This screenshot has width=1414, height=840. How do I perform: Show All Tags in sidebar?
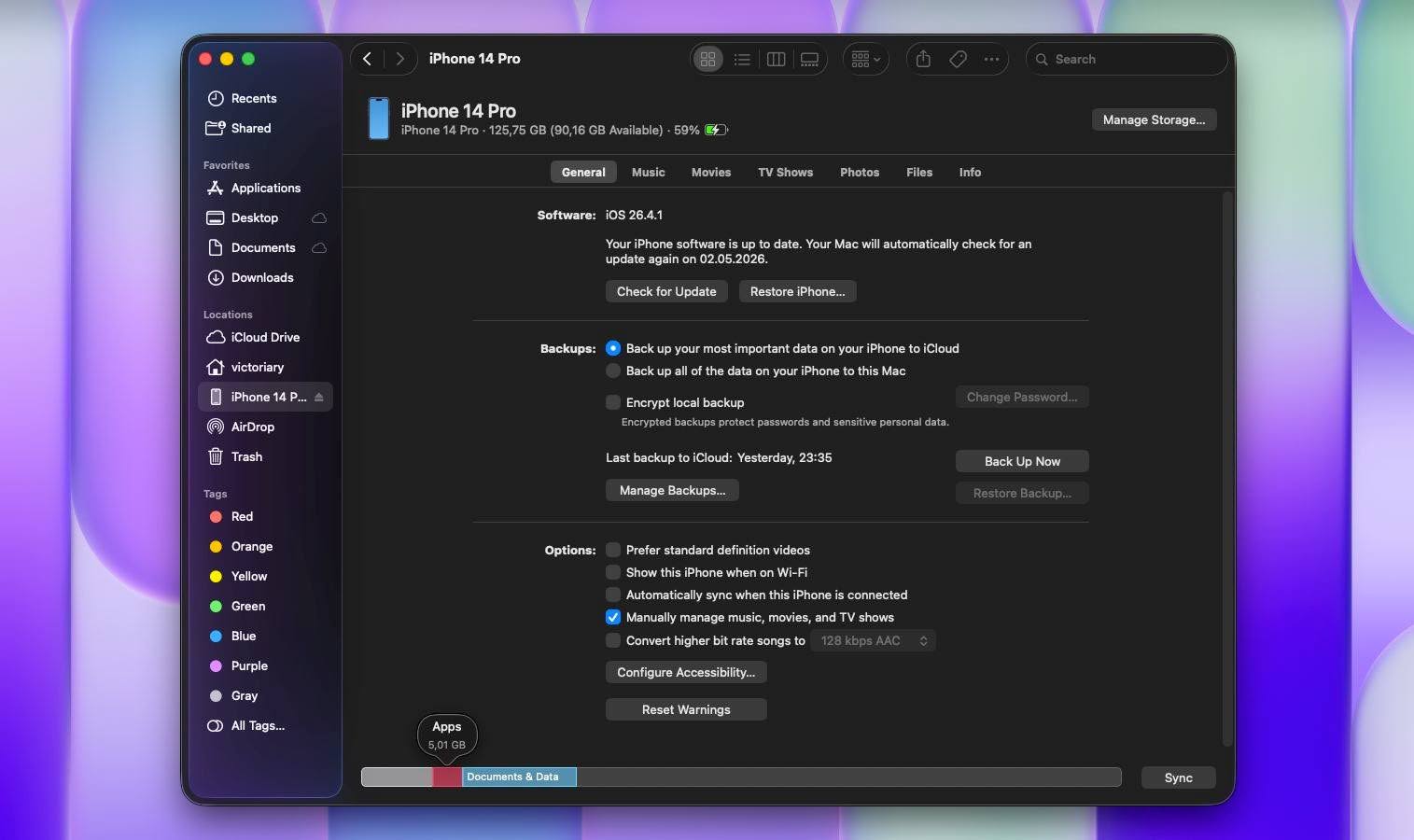(265, 725)
